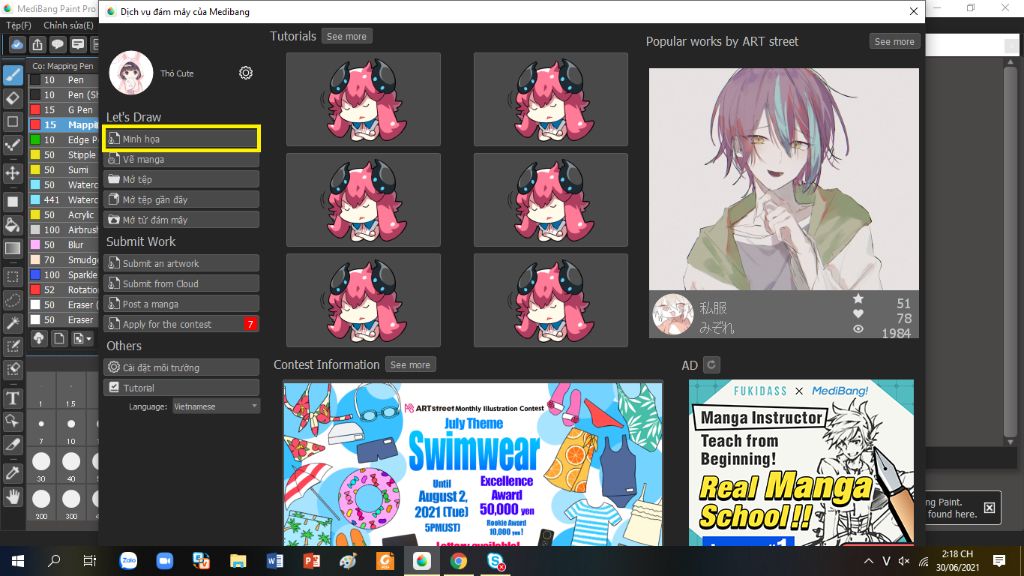Click the red G Pen color swatch
Image resolution: width=1024 pixels, height=576 pixels.
coord(35,110)
